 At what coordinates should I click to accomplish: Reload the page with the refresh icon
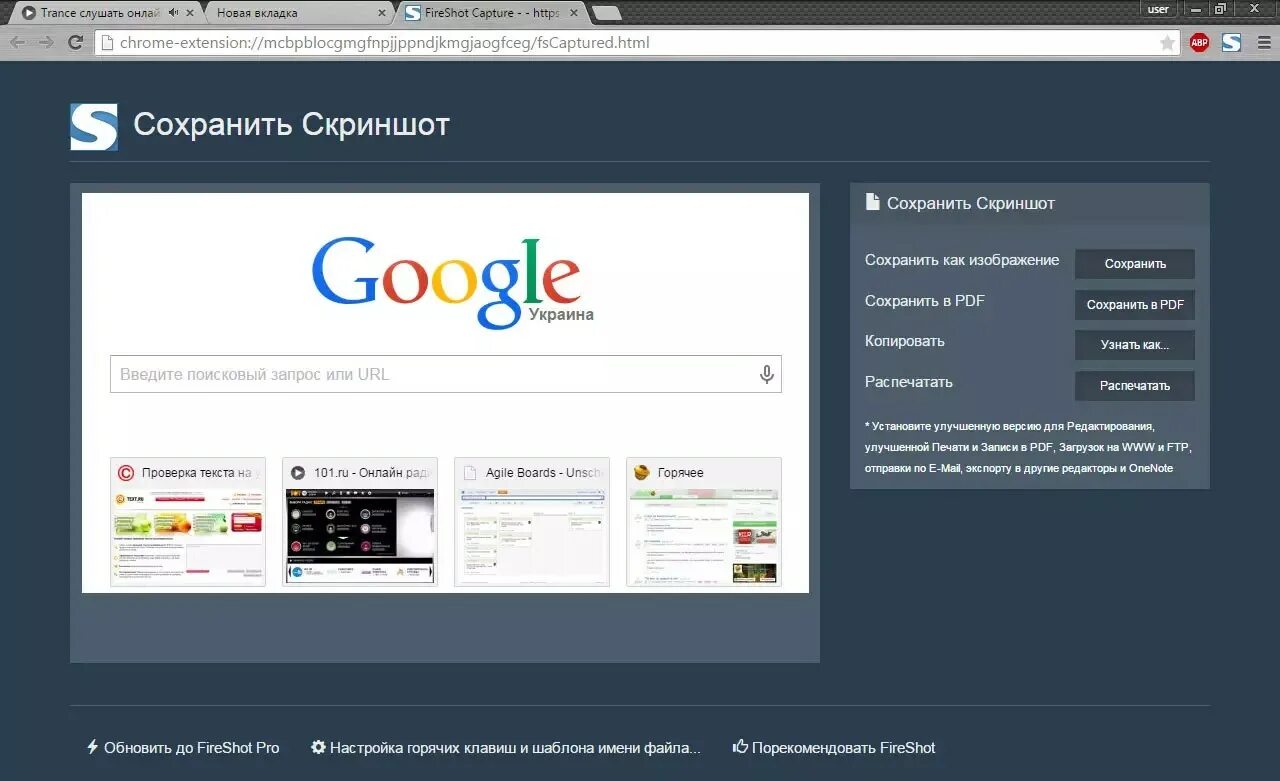click(75, 42)
